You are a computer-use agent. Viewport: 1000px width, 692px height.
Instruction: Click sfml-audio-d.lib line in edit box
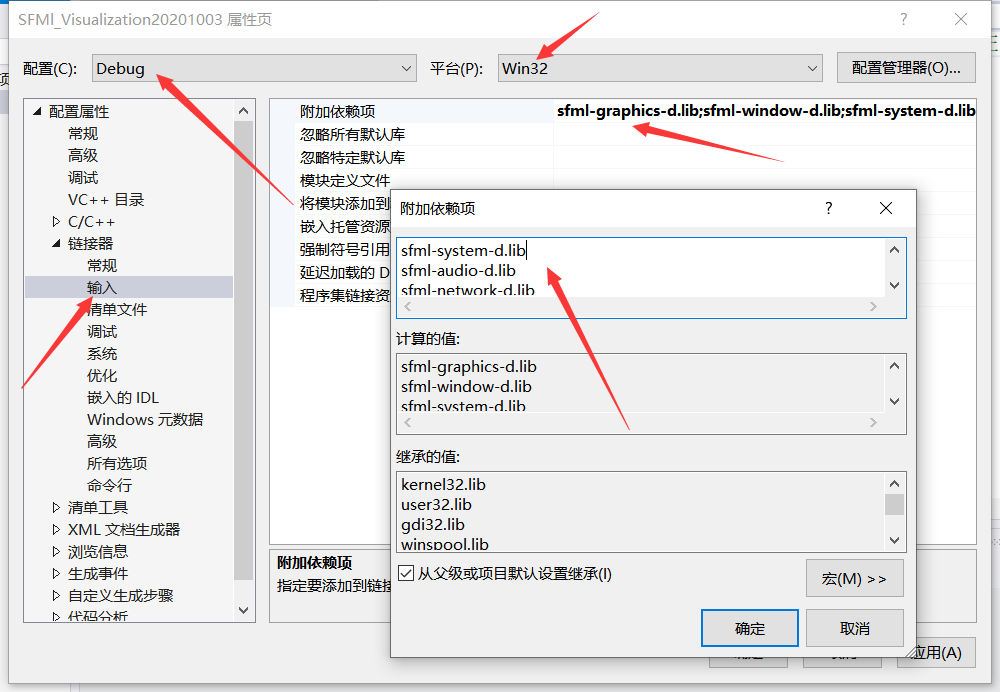coord(458,270)
